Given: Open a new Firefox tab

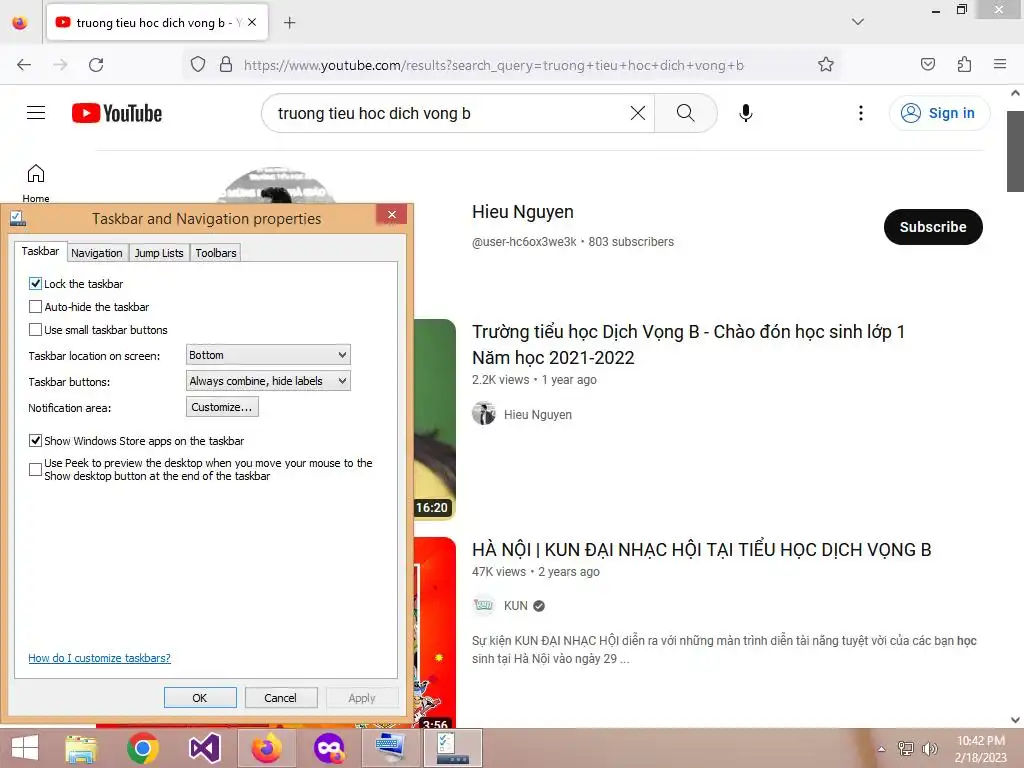Looking at the screenshot, I should [289, 23].
